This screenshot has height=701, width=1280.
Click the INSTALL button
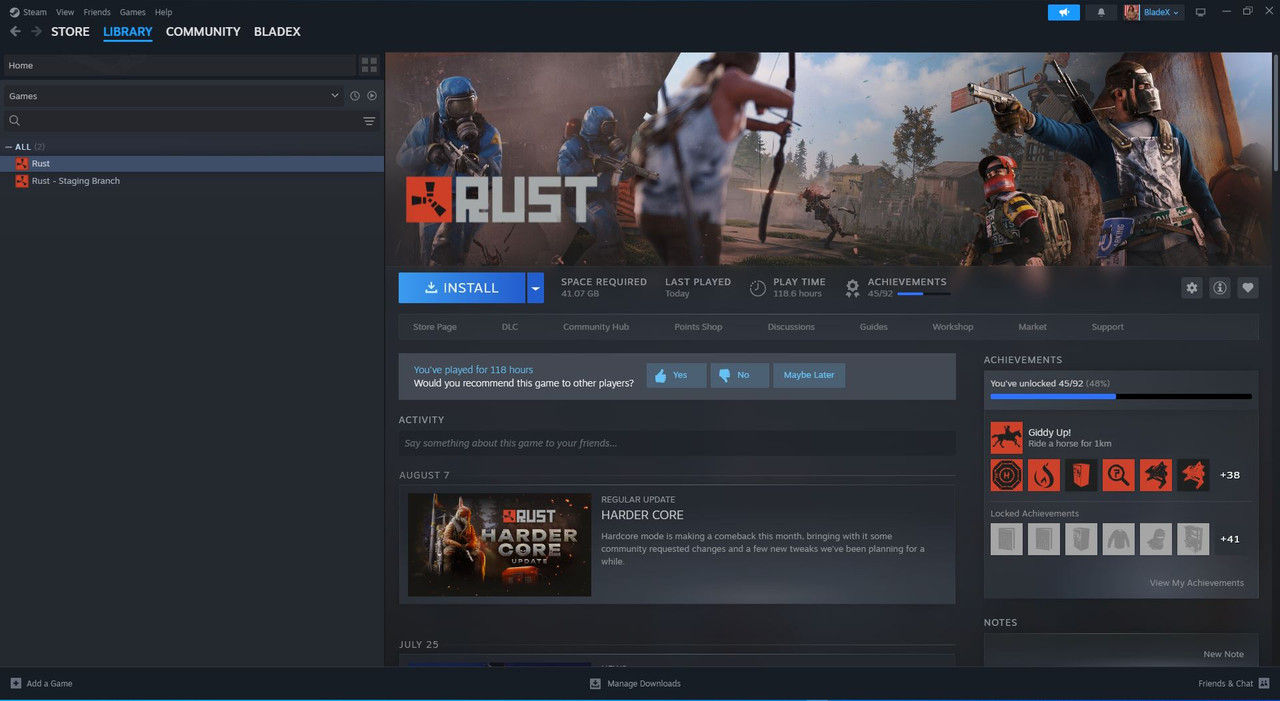coord(462,288)
